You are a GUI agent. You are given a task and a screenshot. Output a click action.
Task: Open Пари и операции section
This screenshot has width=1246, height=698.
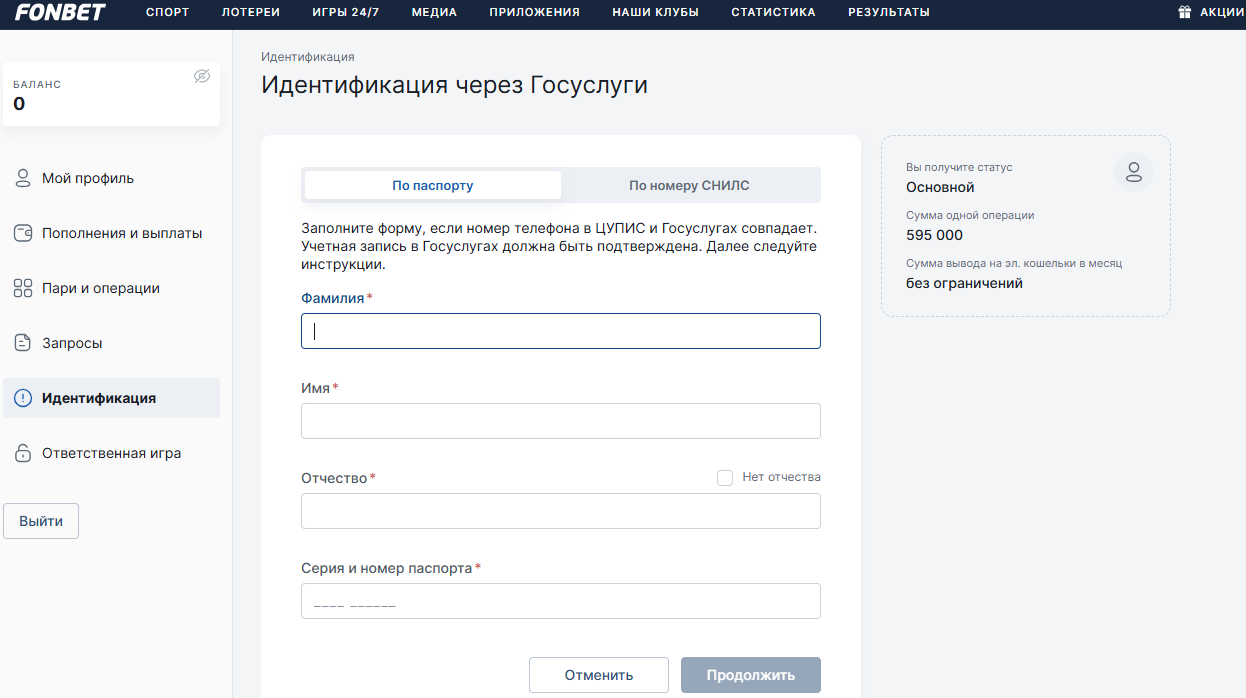(x=111, y=288)
